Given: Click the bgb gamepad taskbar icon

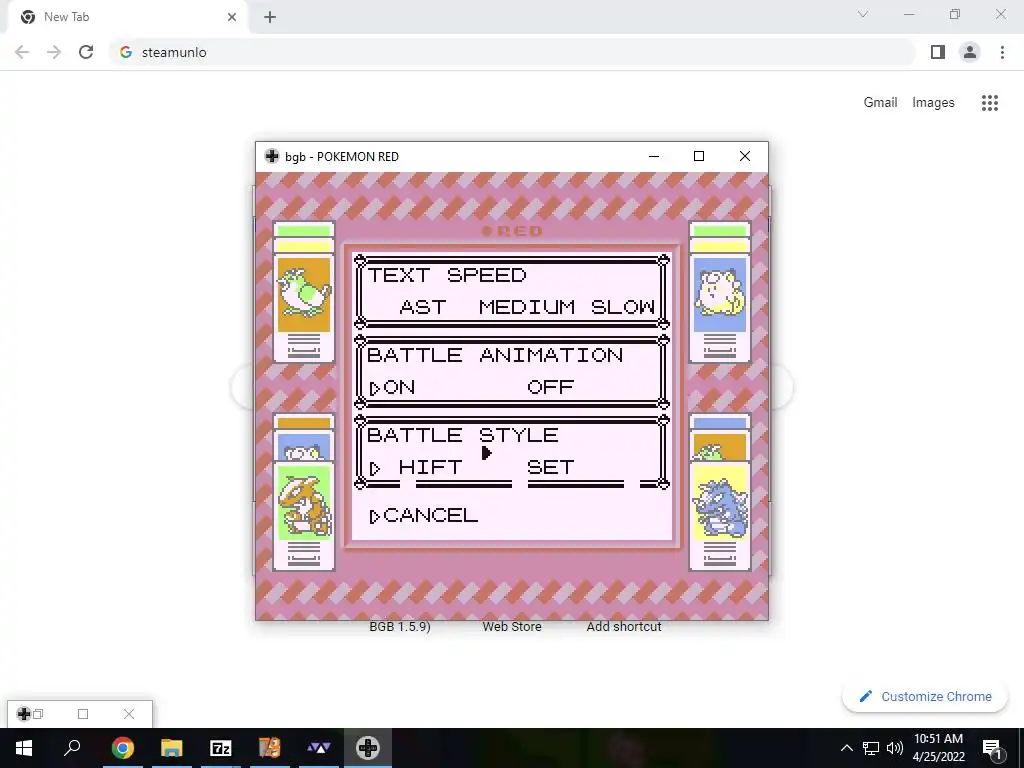Looking at the screenshot, I should pyautogui.click(x=368, y=748).
